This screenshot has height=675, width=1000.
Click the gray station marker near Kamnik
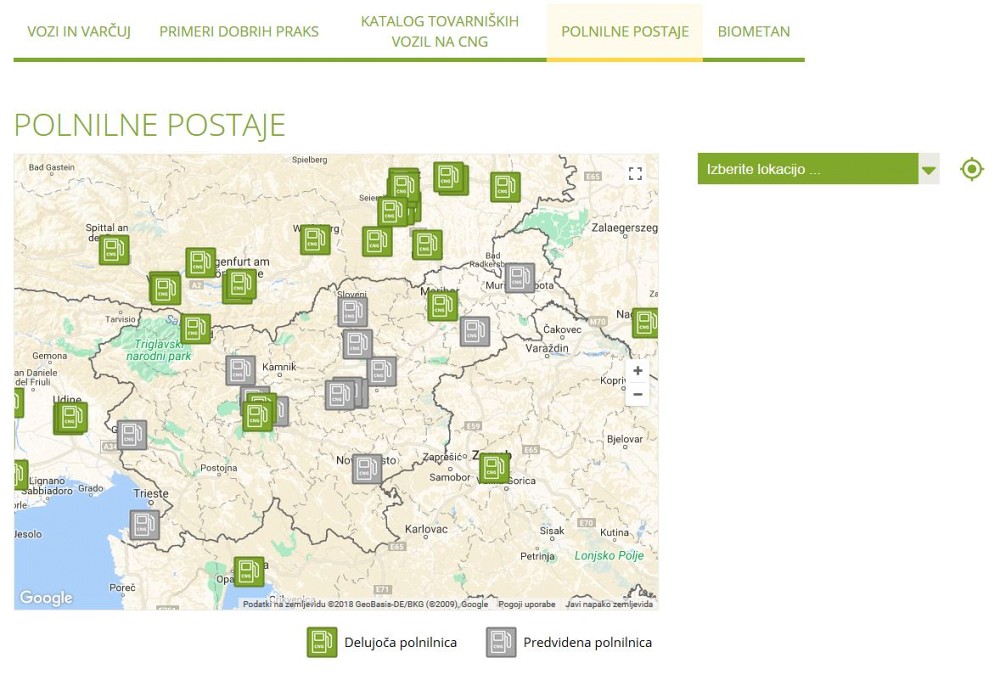pos(240,370)
